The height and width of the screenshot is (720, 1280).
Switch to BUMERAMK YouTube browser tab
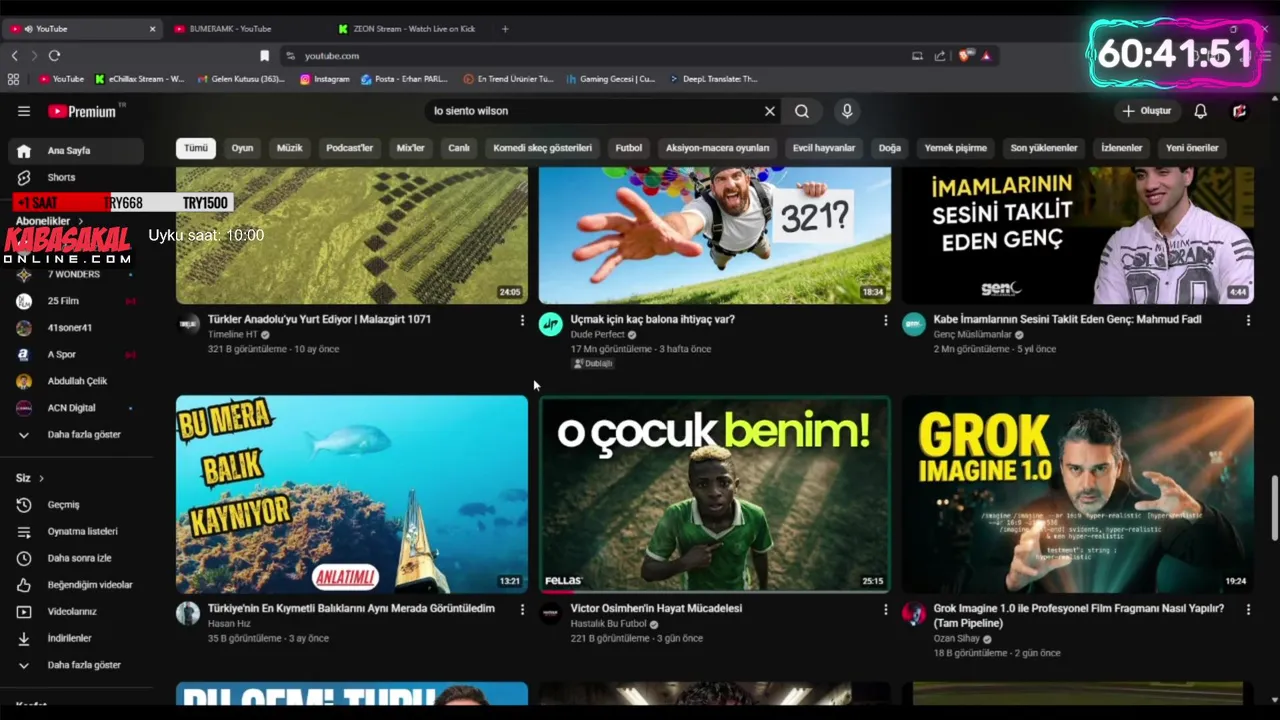click(248, 29)
